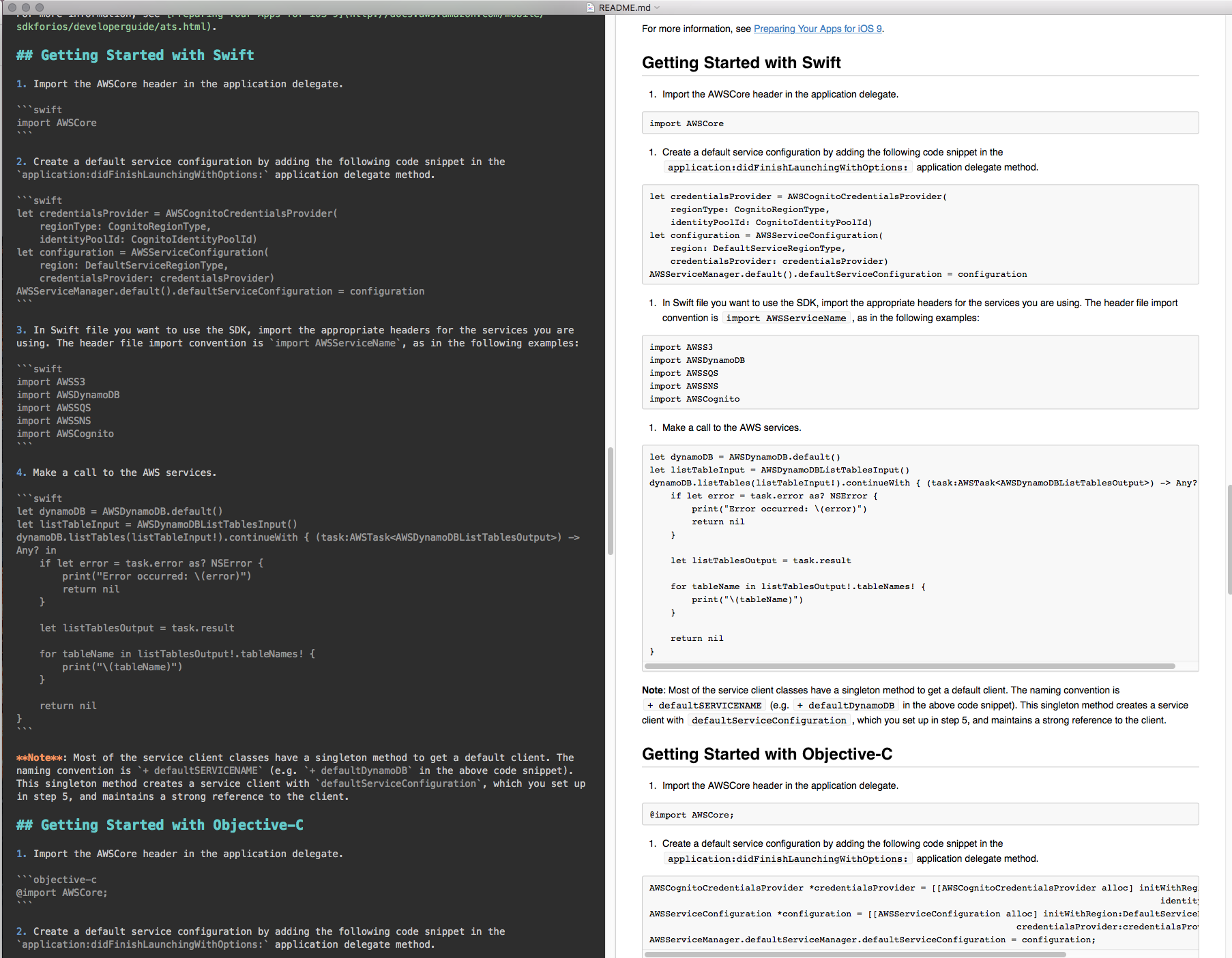Click 'region: DefaultServiceRegionType,' in the editor
Image resolution: width=1232 pixels, height=958 pixels.
click(134, 265)
